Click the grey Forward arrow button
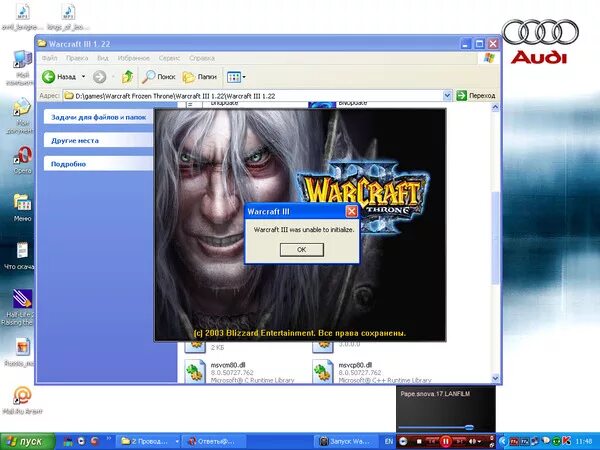The height and width of the screenshot is (450, 600). coord(99,77)
